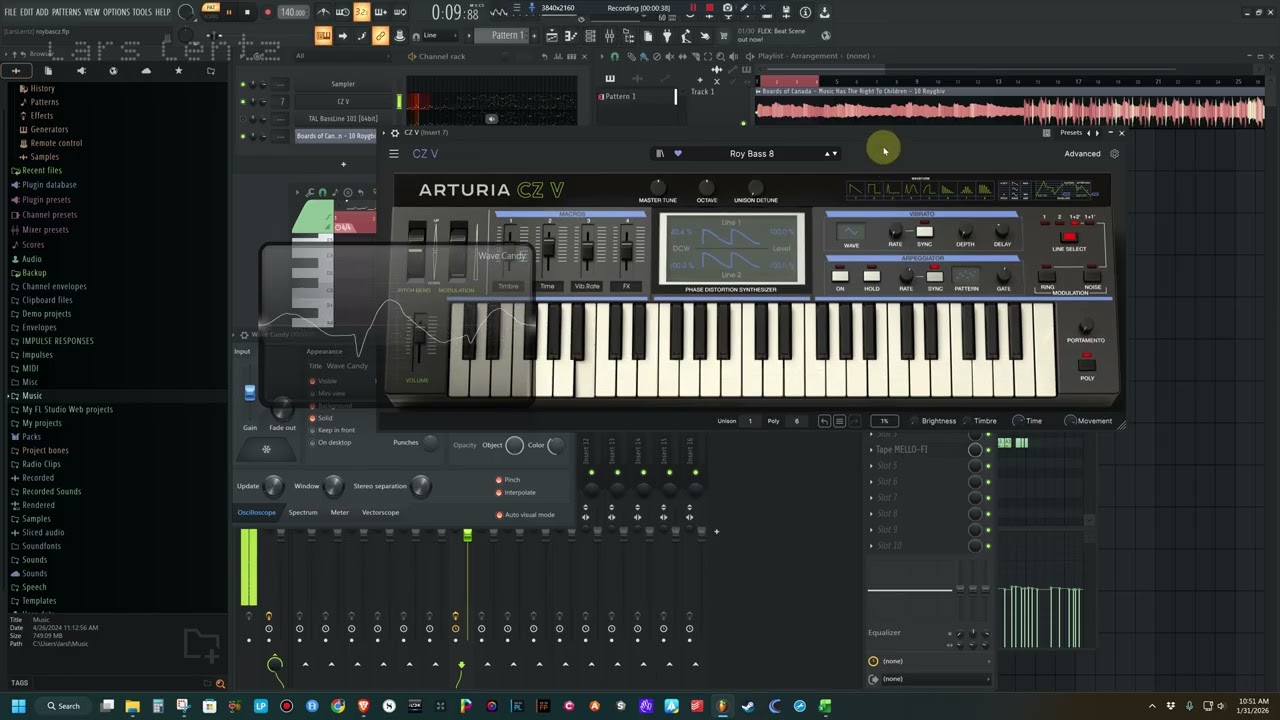
Task: Open the metronome tool in the top toolbar
Action: point(324,12)
